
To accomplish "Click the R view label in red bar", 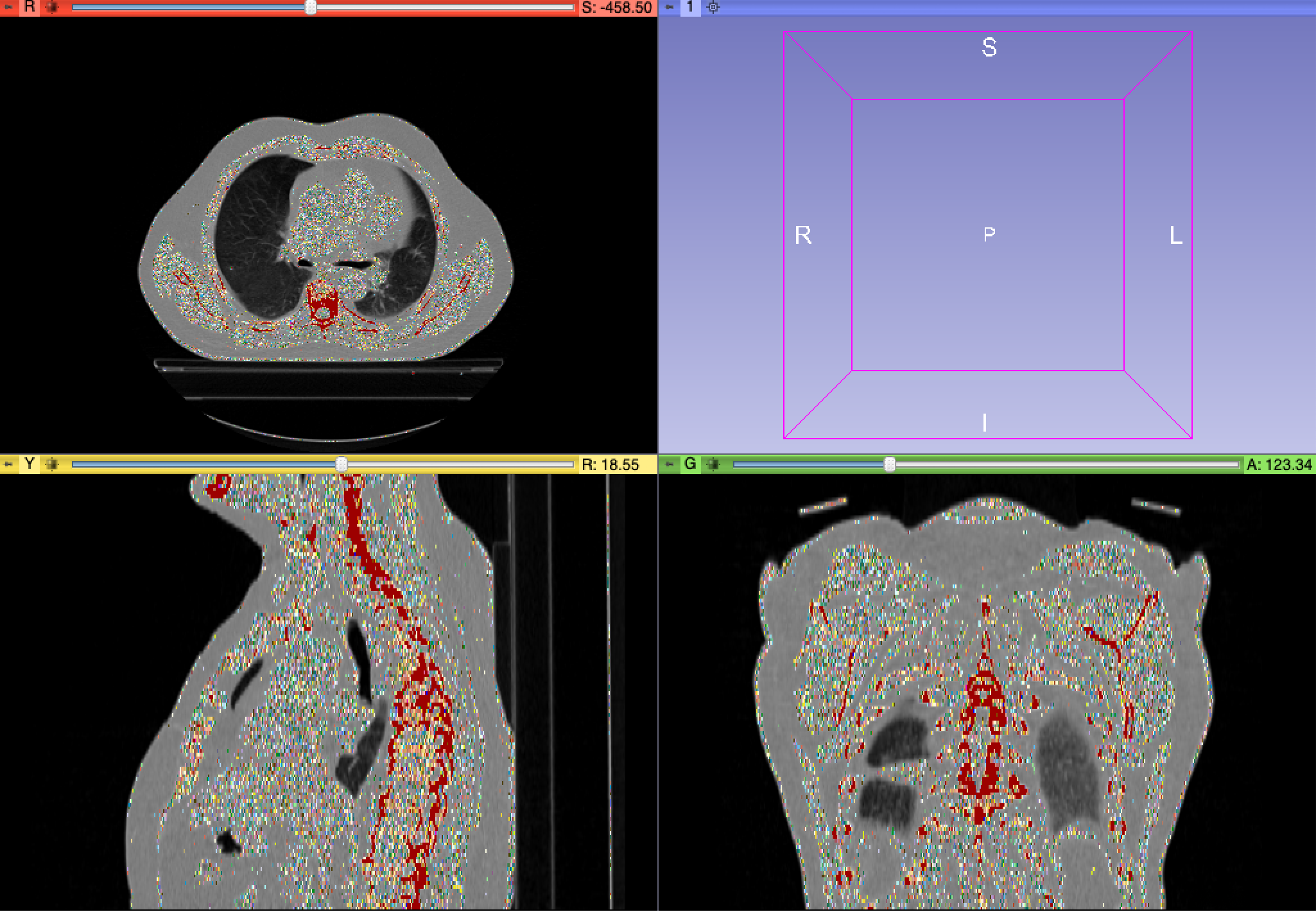I will point(30,8).
